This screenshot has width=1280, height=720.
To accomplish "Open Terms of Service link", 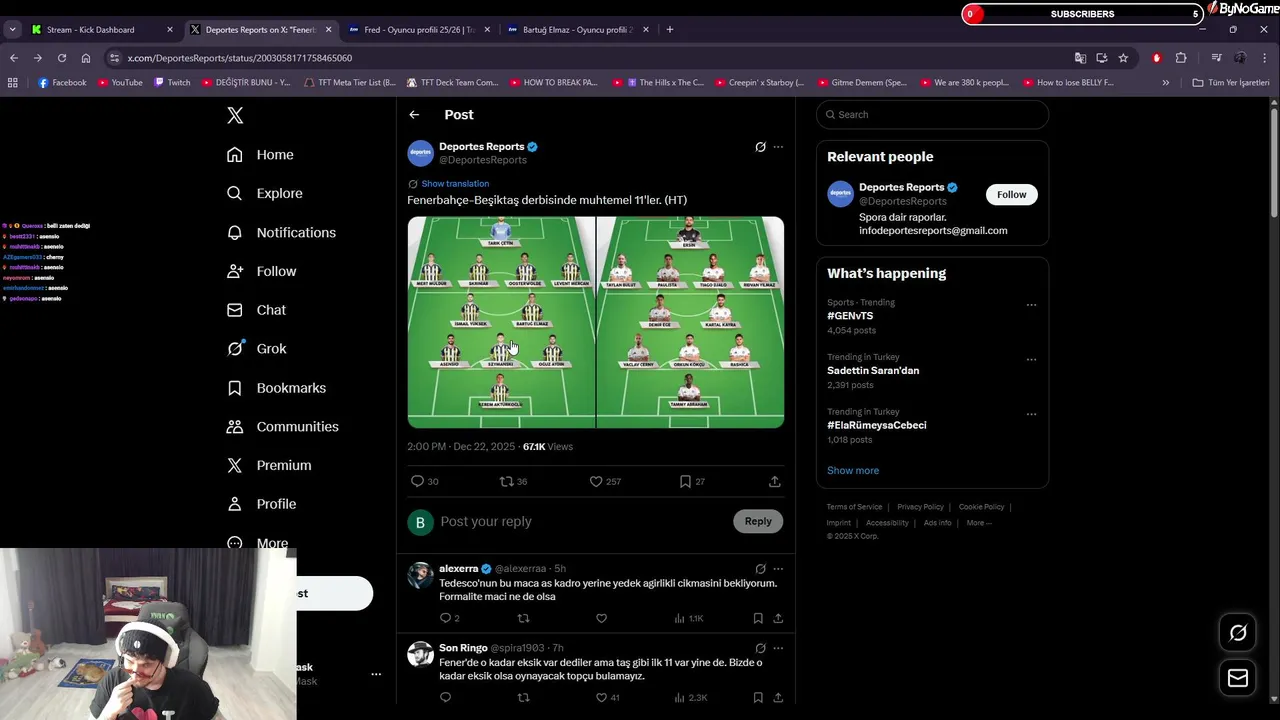I will click(x=854, y=507).
